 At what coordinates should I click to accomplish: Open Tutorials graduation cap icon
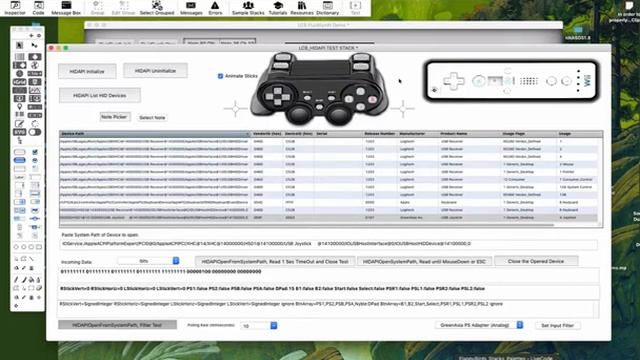click(278, 8)
